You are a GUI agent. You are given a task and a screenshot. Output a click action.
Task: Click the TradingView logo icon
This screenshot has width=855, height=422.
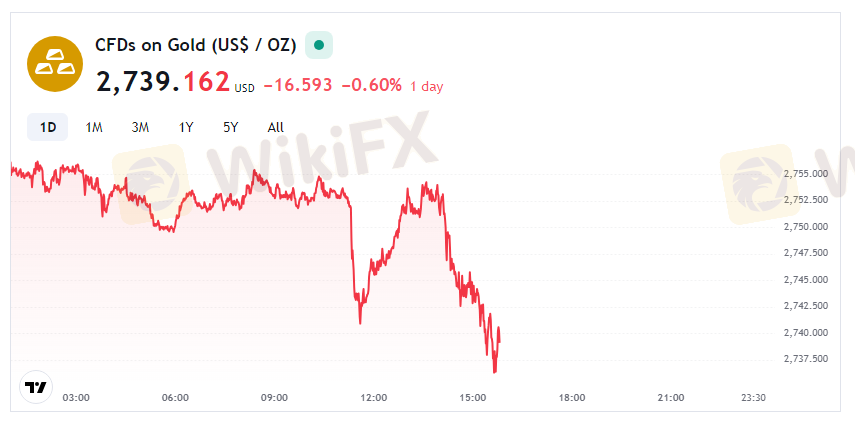point(35,387)
